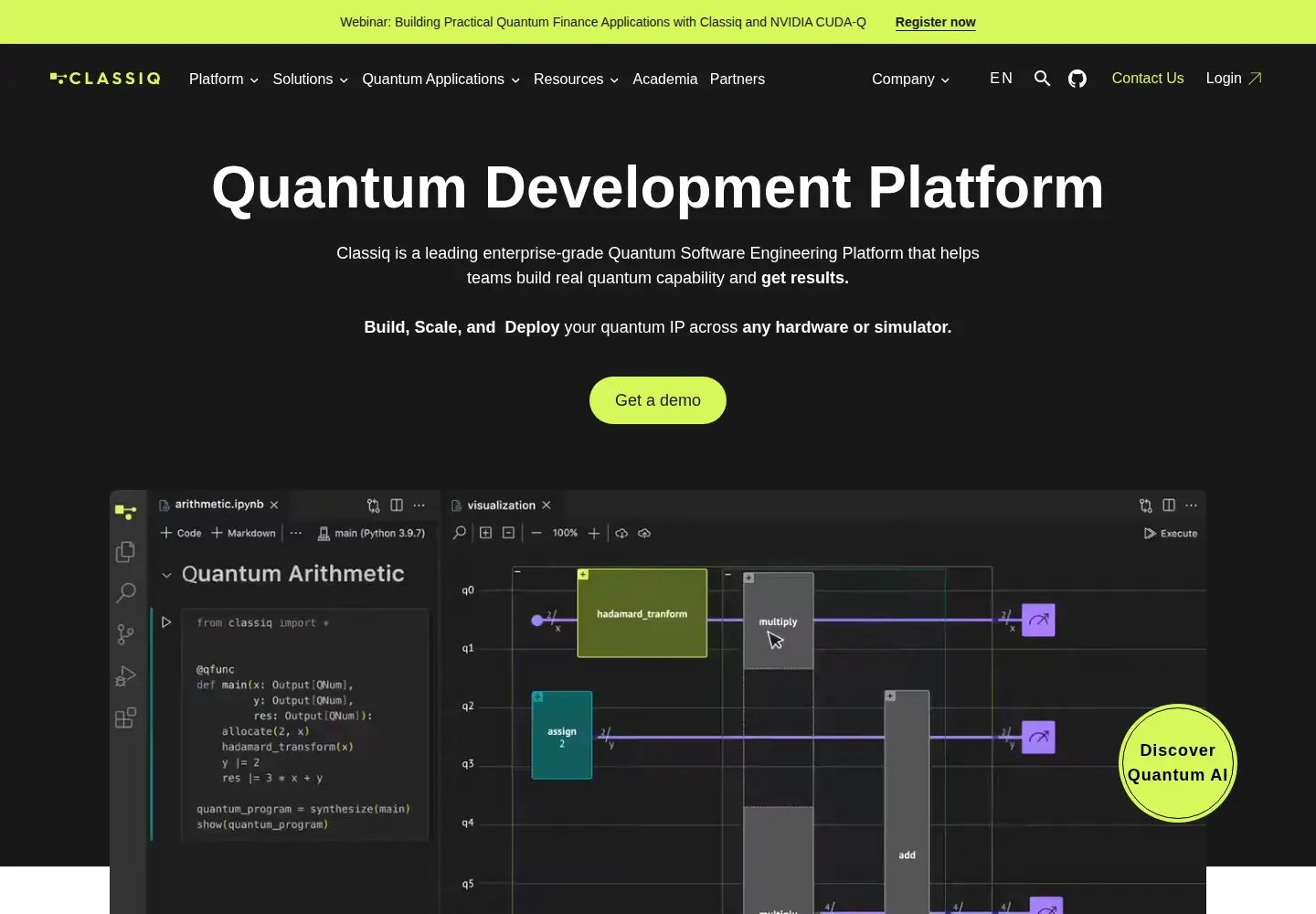Expand the multiply block plus icon
This screenshot has height=914, width=1316.
748,578
